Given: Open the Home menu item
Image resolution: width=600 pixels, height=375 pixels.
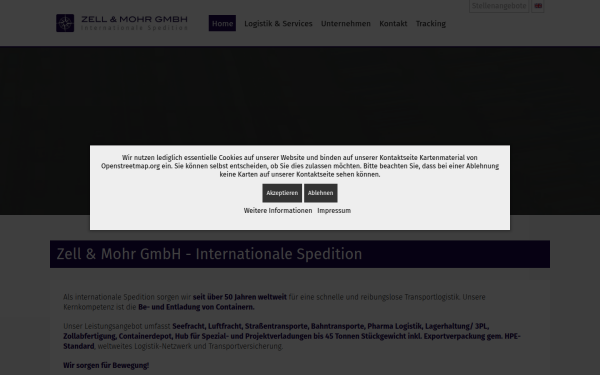Looking at the screenshot, I should coord(222,23).
